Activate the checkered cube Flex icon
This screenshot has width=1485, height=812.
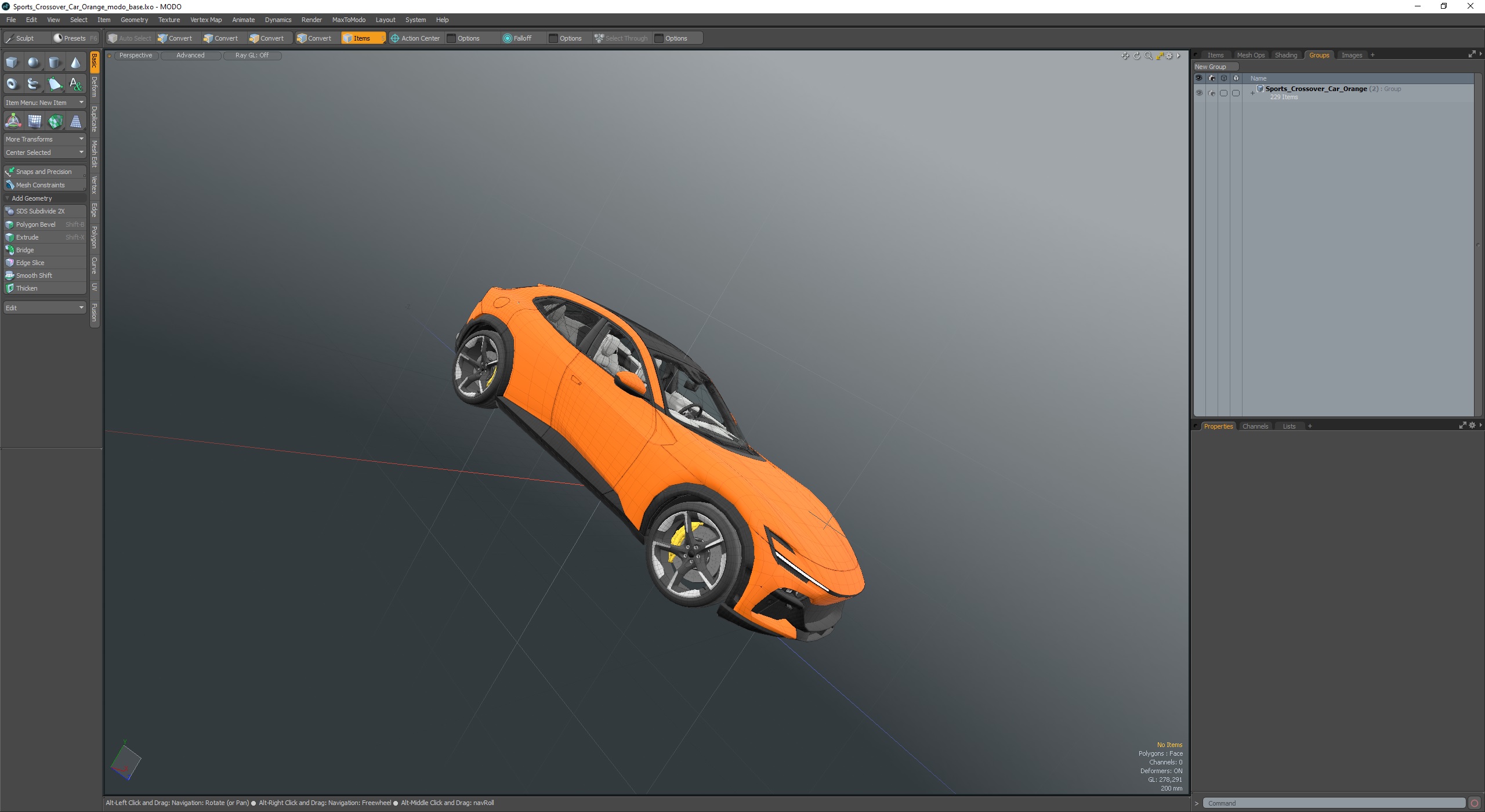(55, 121)
